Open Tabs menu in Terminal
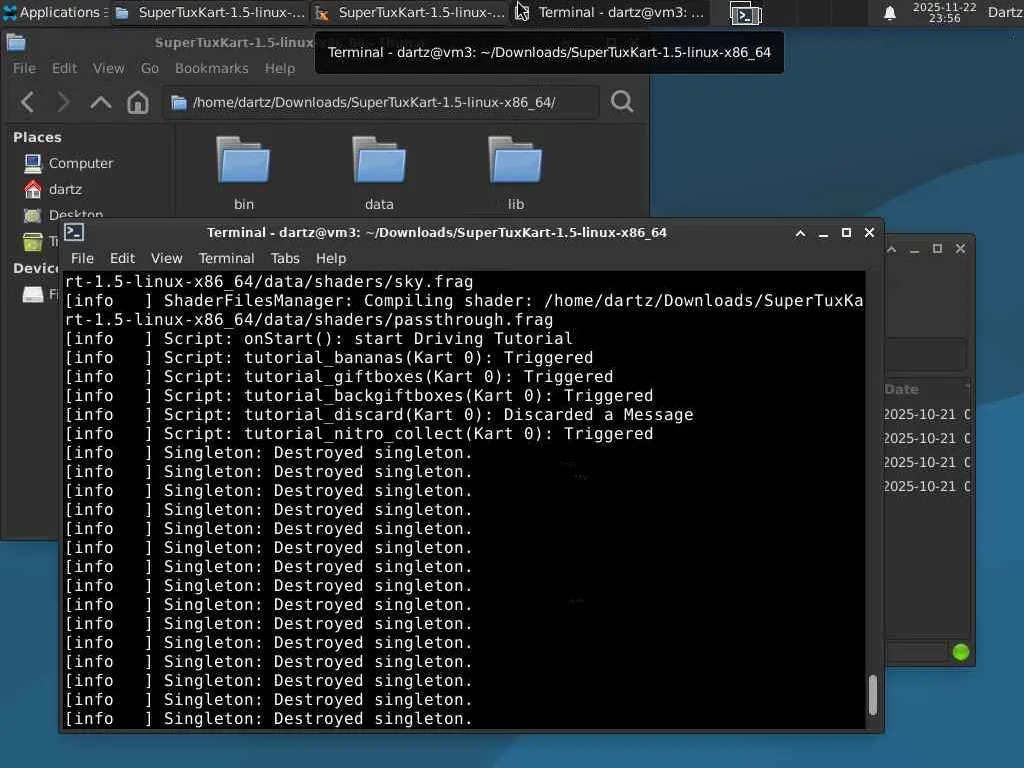The height and width of the screenshot is (768, 1024). (x=285, y=259)
